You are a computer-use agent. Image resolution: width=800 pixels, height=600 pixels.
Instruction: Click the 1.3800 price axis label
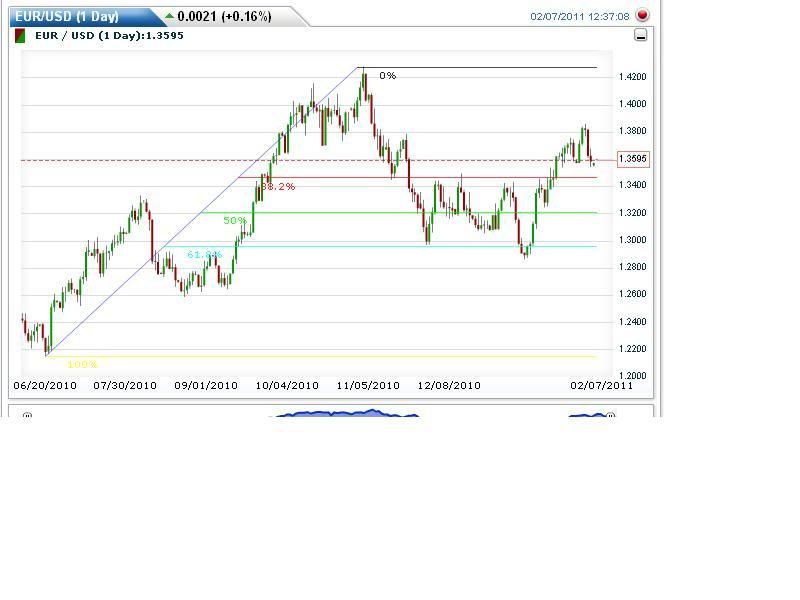(x=633, y=131)
